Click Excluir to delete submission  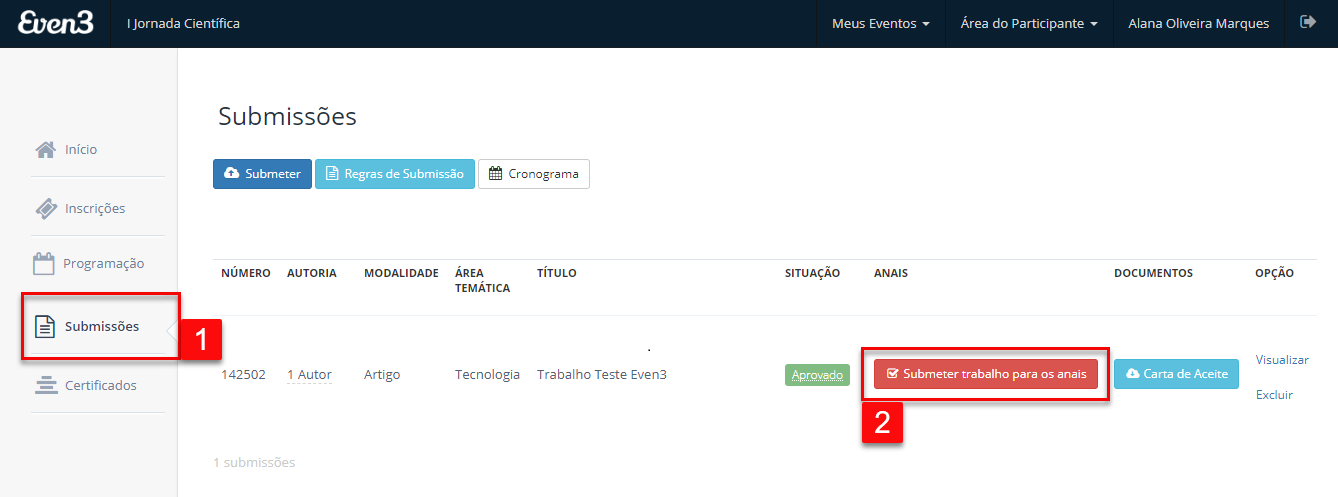pyautogui.click(x=1274, y=395)
